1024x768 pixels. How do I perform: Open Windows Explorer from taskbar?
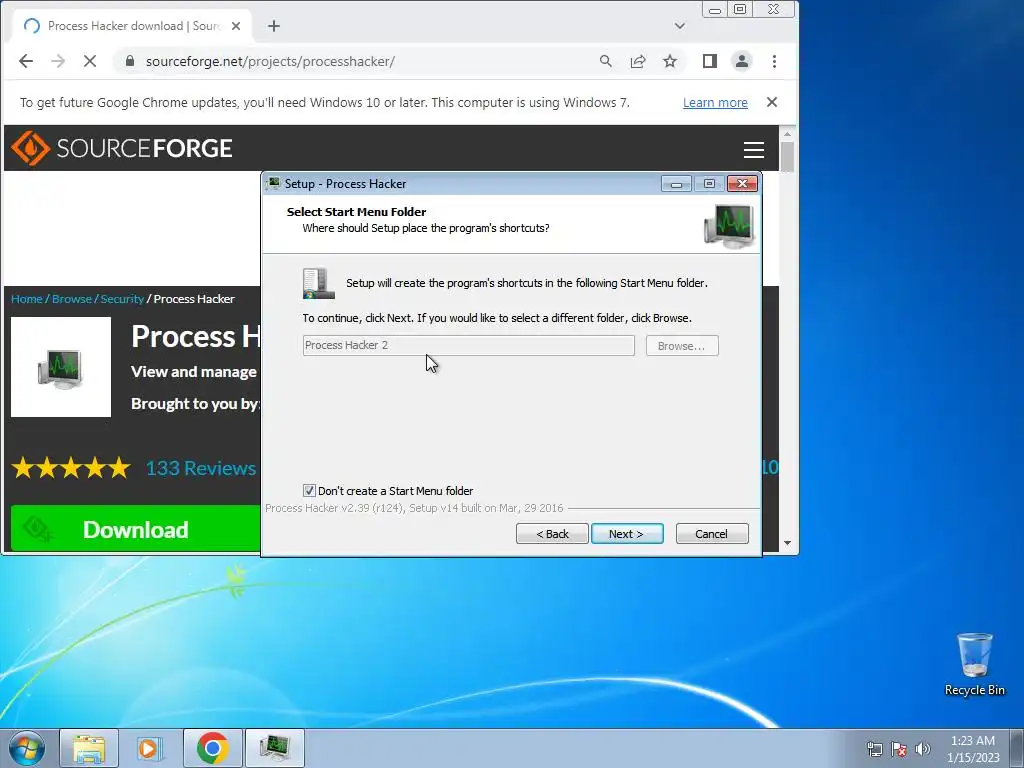[89, 748]
